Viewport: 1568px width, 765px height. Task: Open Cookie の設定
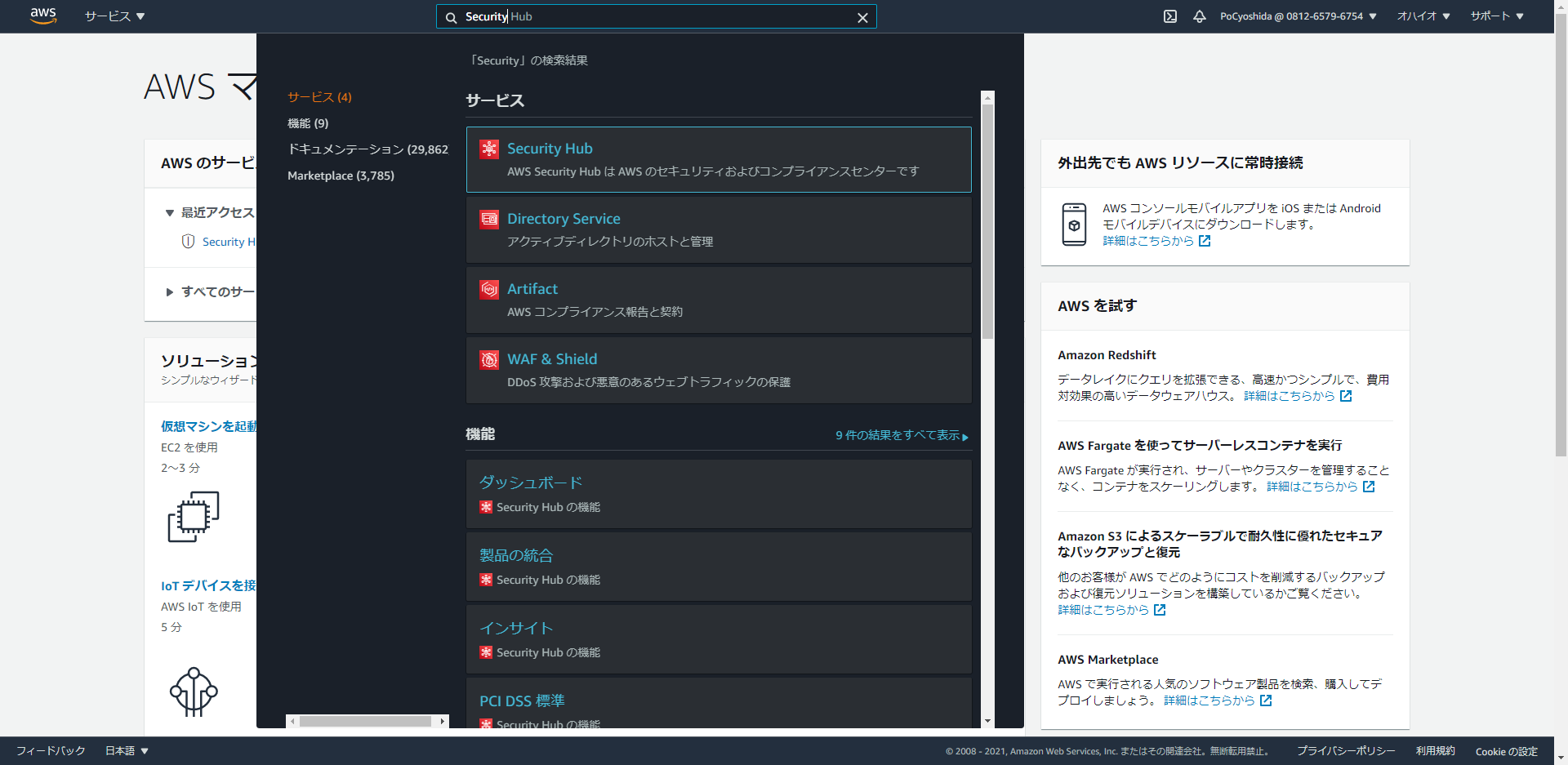click(x=1507, y=751)
